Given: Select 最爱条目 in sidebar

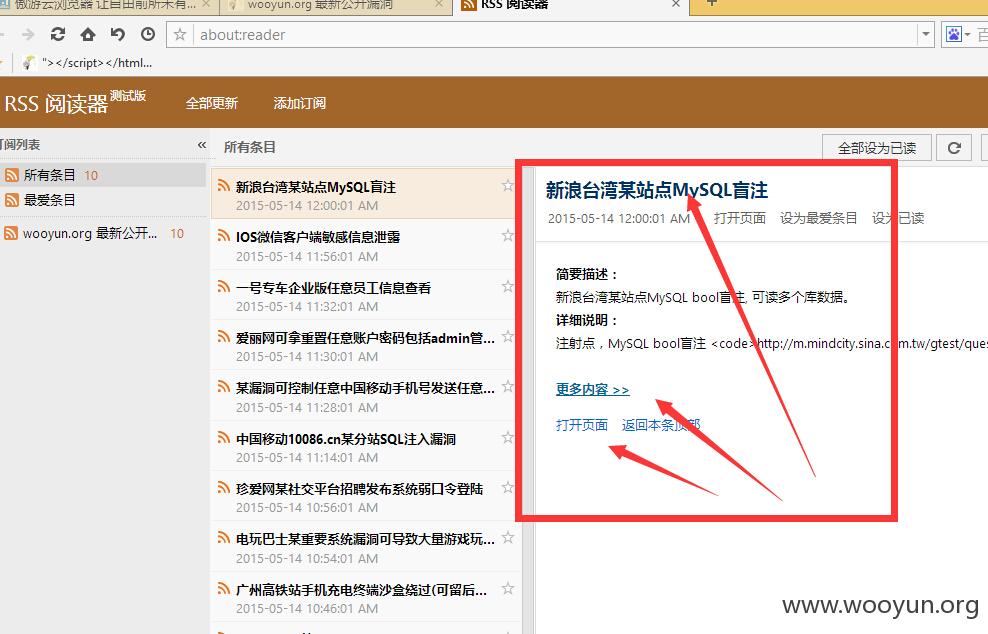Looking at the screenshot, I should [x=103, y=200].
